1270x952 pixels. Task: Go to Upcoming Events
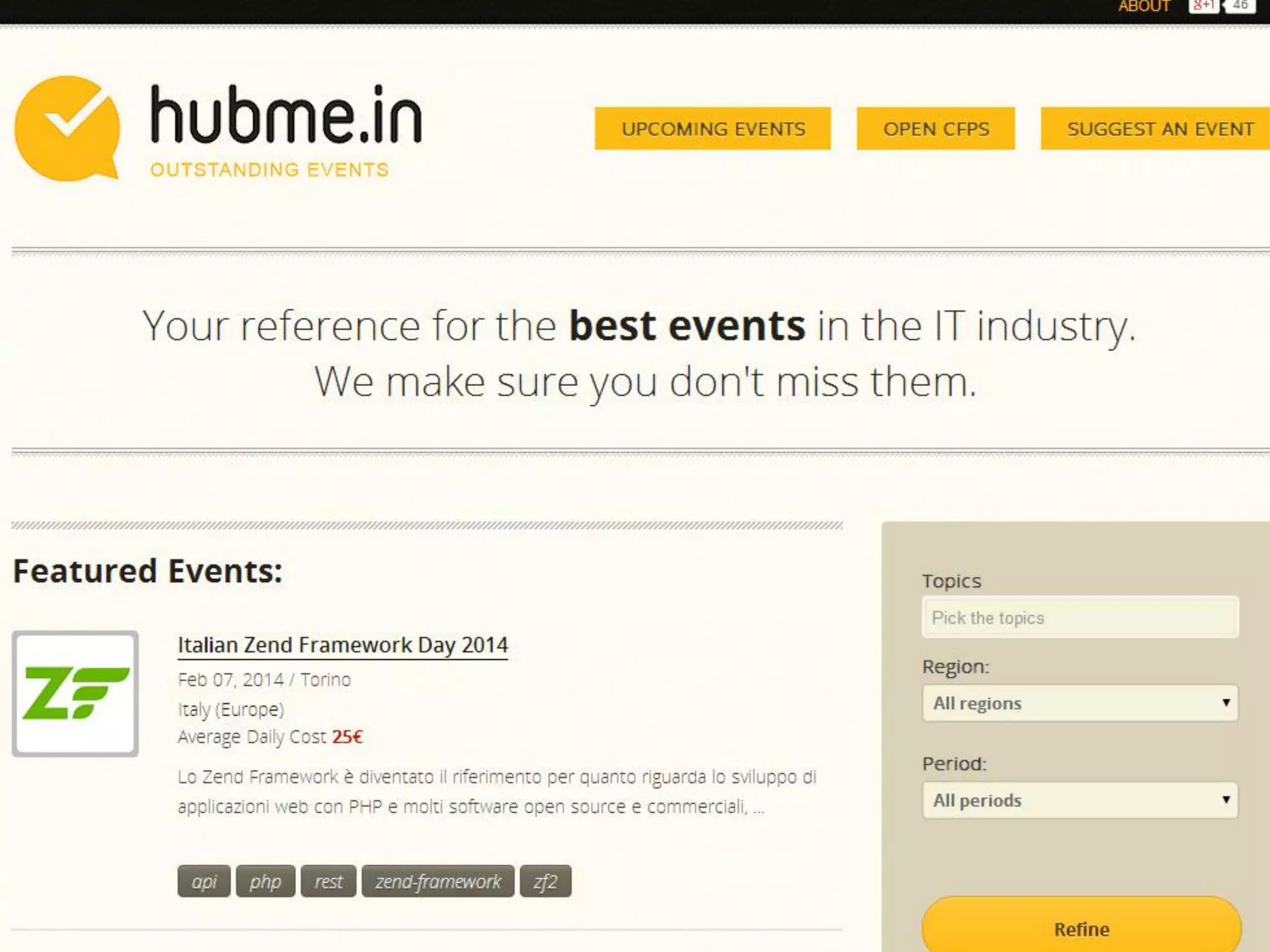713,128
